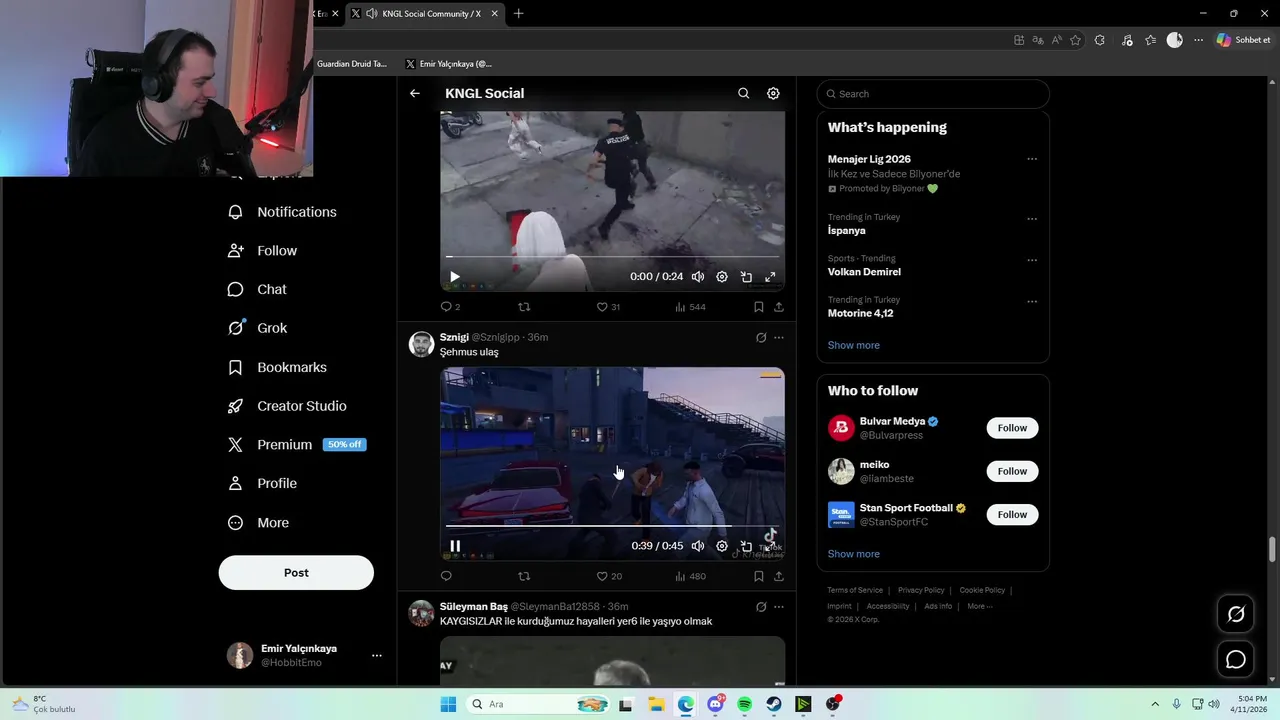The width and height of the screenshot is (1280, 720).
Task: Open search inside the KNGL Social community
Action: [x=743, y=93]
